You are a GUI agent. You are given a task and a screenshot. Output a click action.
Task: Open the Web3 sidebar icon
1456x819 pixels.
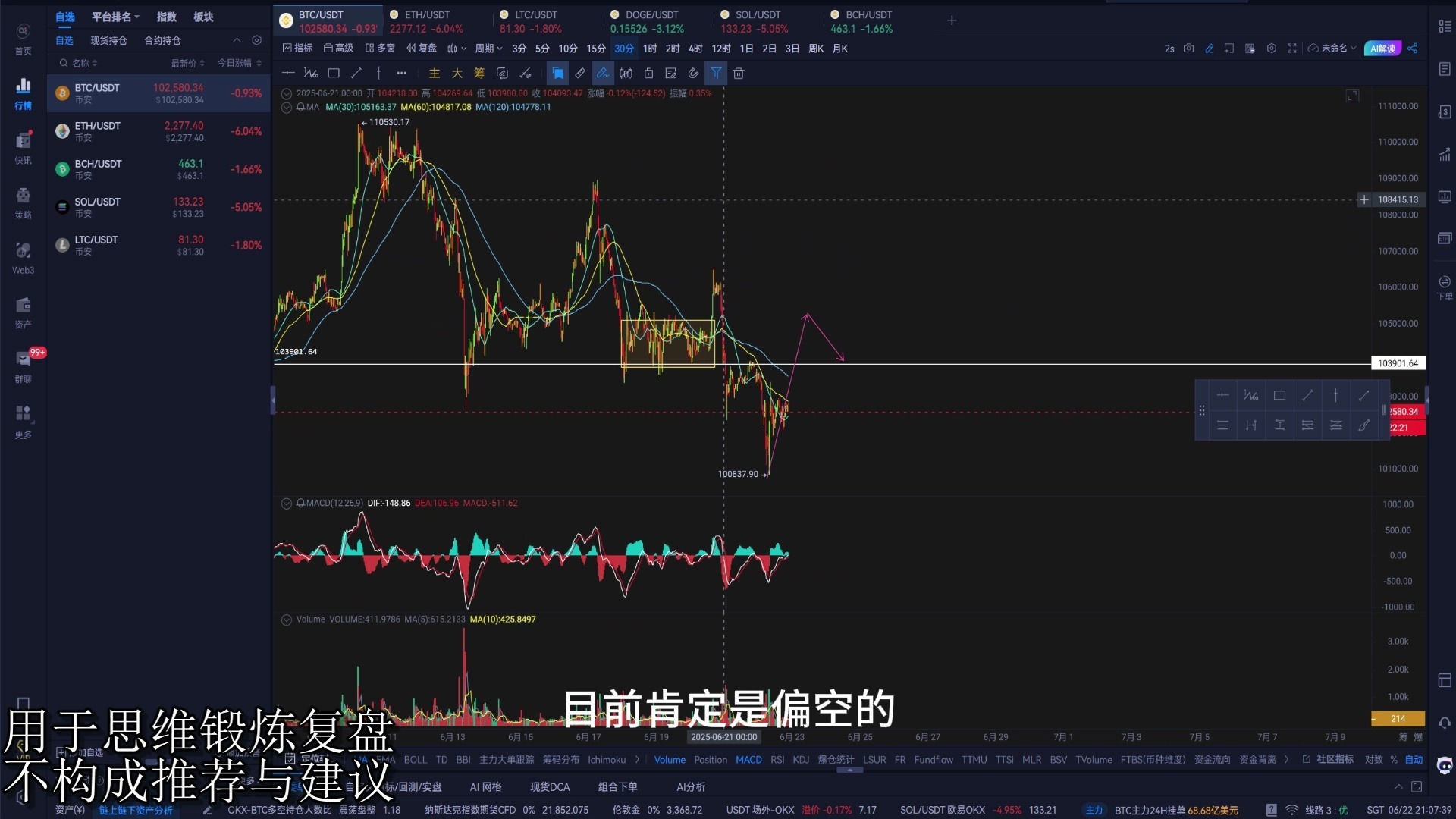[x=24, y=258]
